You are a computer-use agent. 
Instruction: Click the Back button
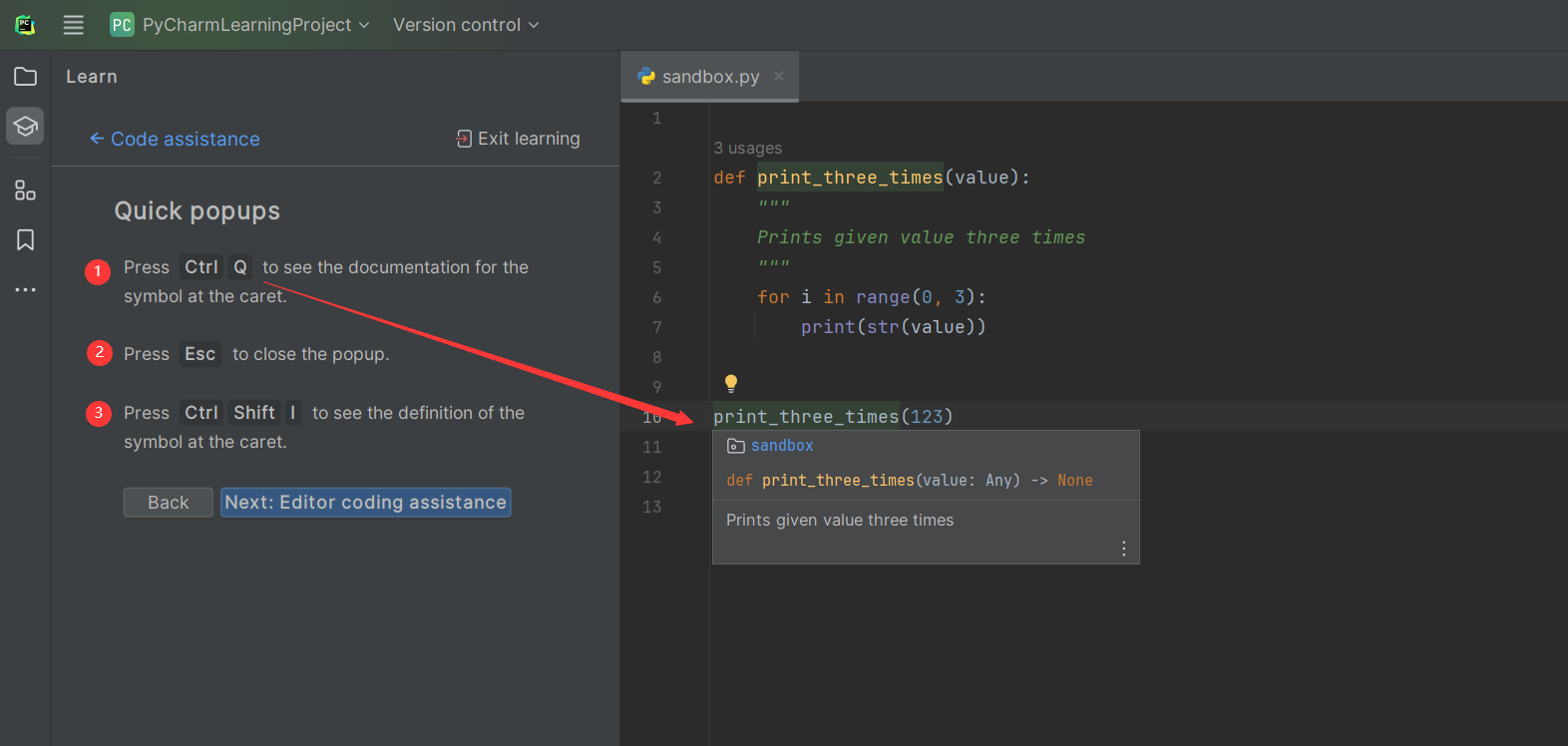168,503
